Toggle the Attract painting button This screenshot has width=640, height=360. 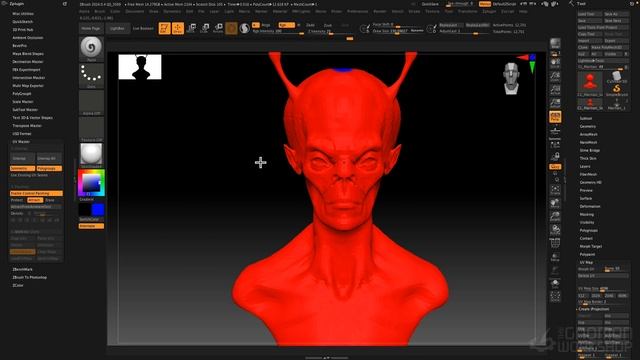click(x=35, y=200)
